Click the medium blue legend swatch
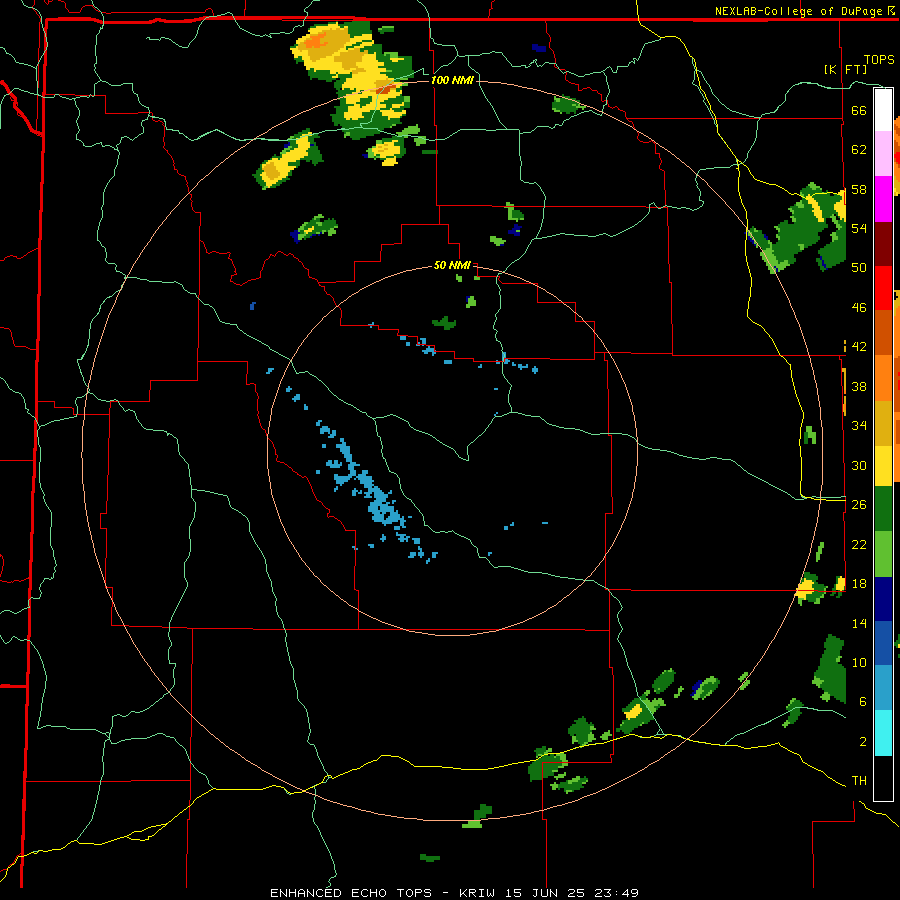900x900 pixels. coord(883,643)
